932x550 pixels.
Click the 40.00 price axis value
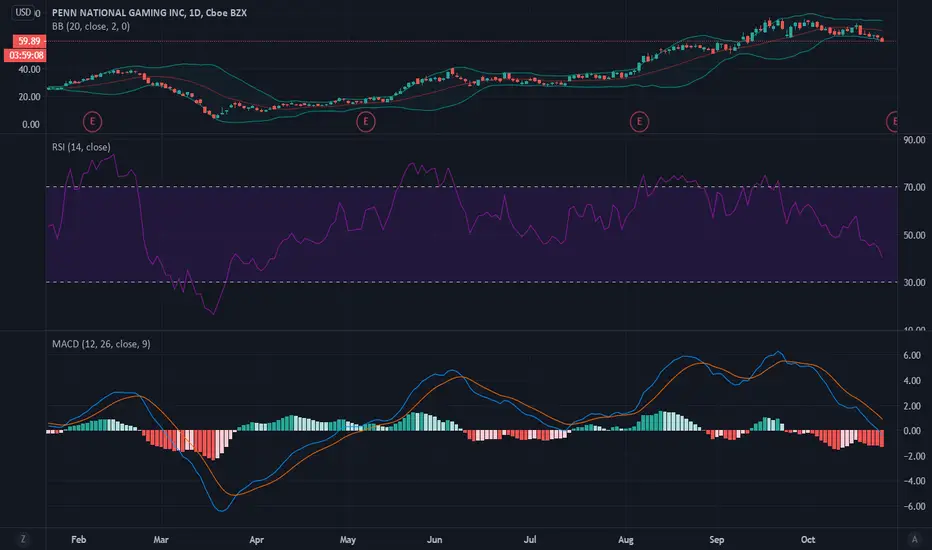click(30, 70)
